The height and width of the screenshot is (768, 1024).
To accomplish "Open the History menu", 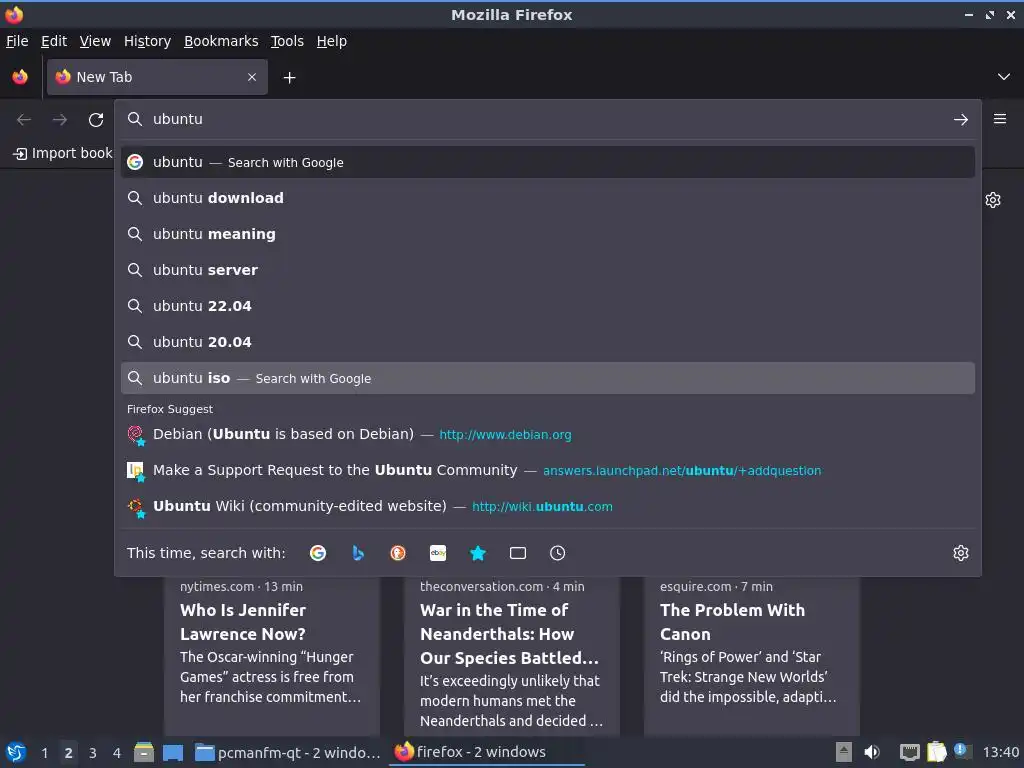I will [x=148, y=41].
